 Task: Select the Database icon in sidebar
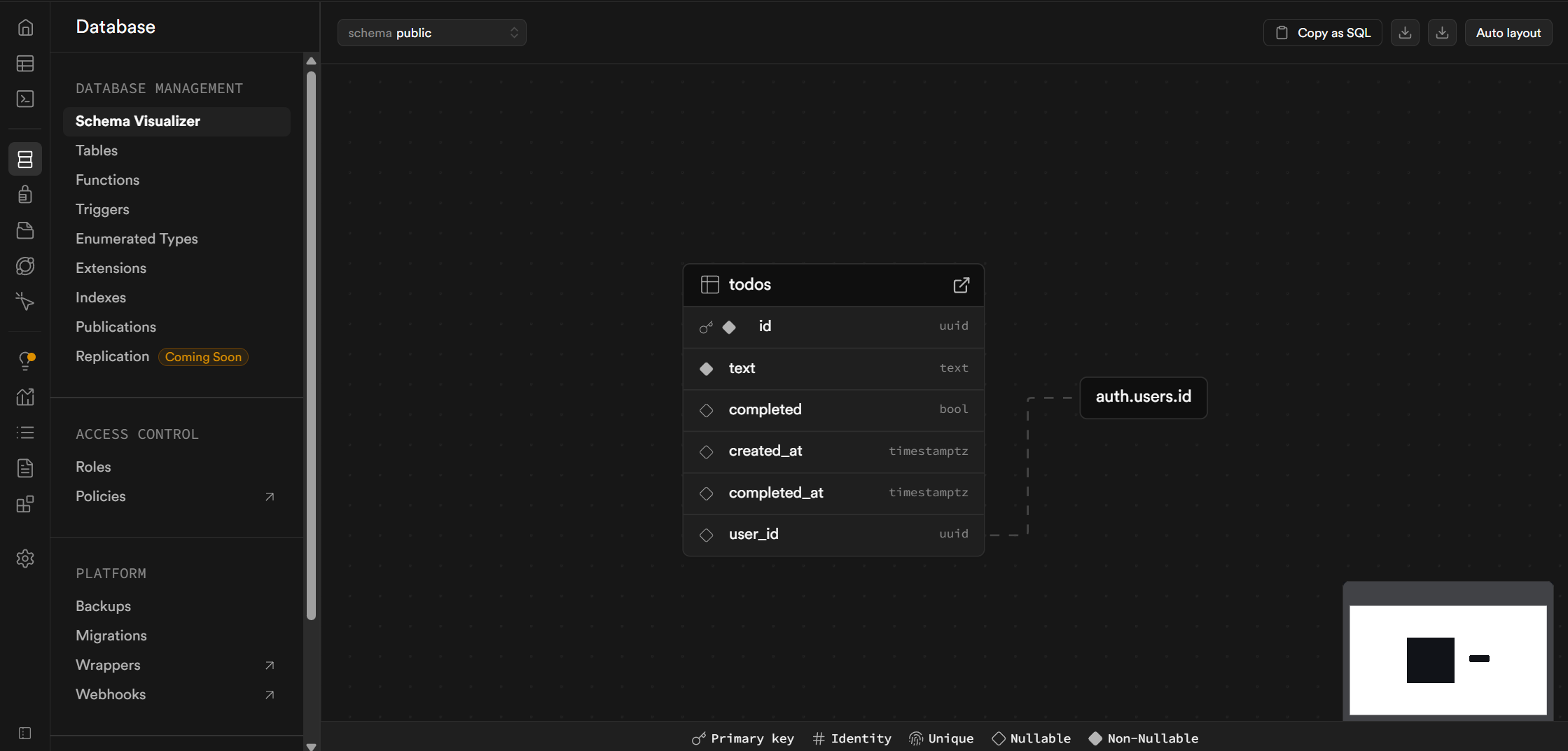25,160
